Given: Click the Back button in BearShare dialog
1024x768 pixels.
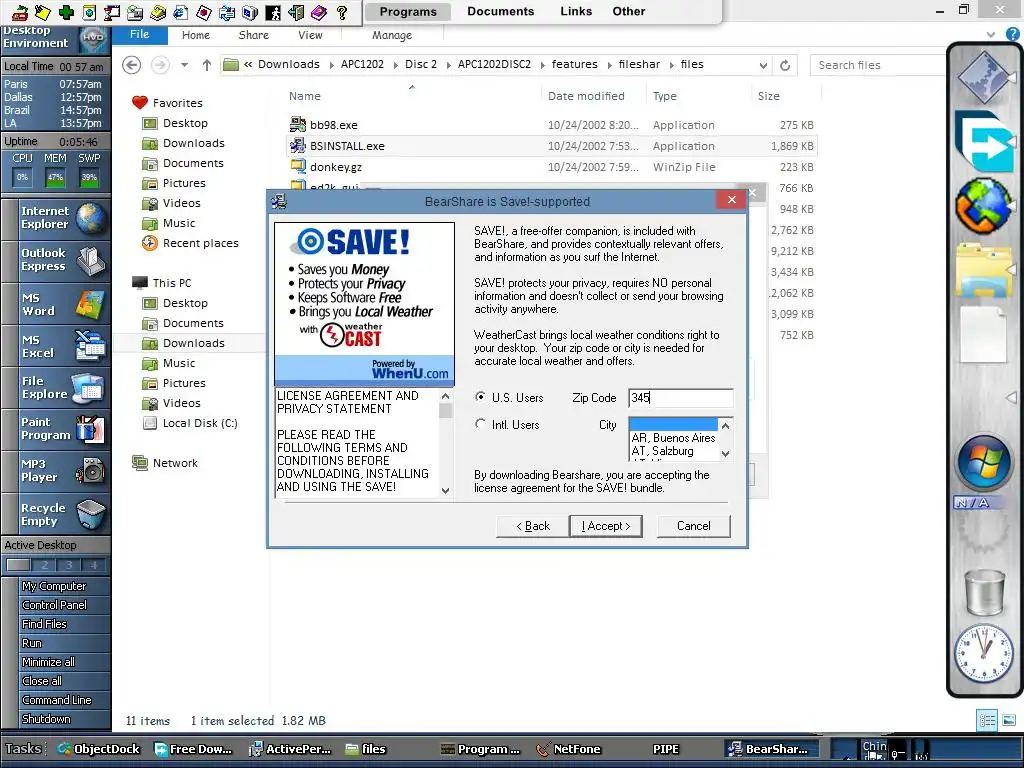Looking at the screenshot, I should (x=532, y=526).
